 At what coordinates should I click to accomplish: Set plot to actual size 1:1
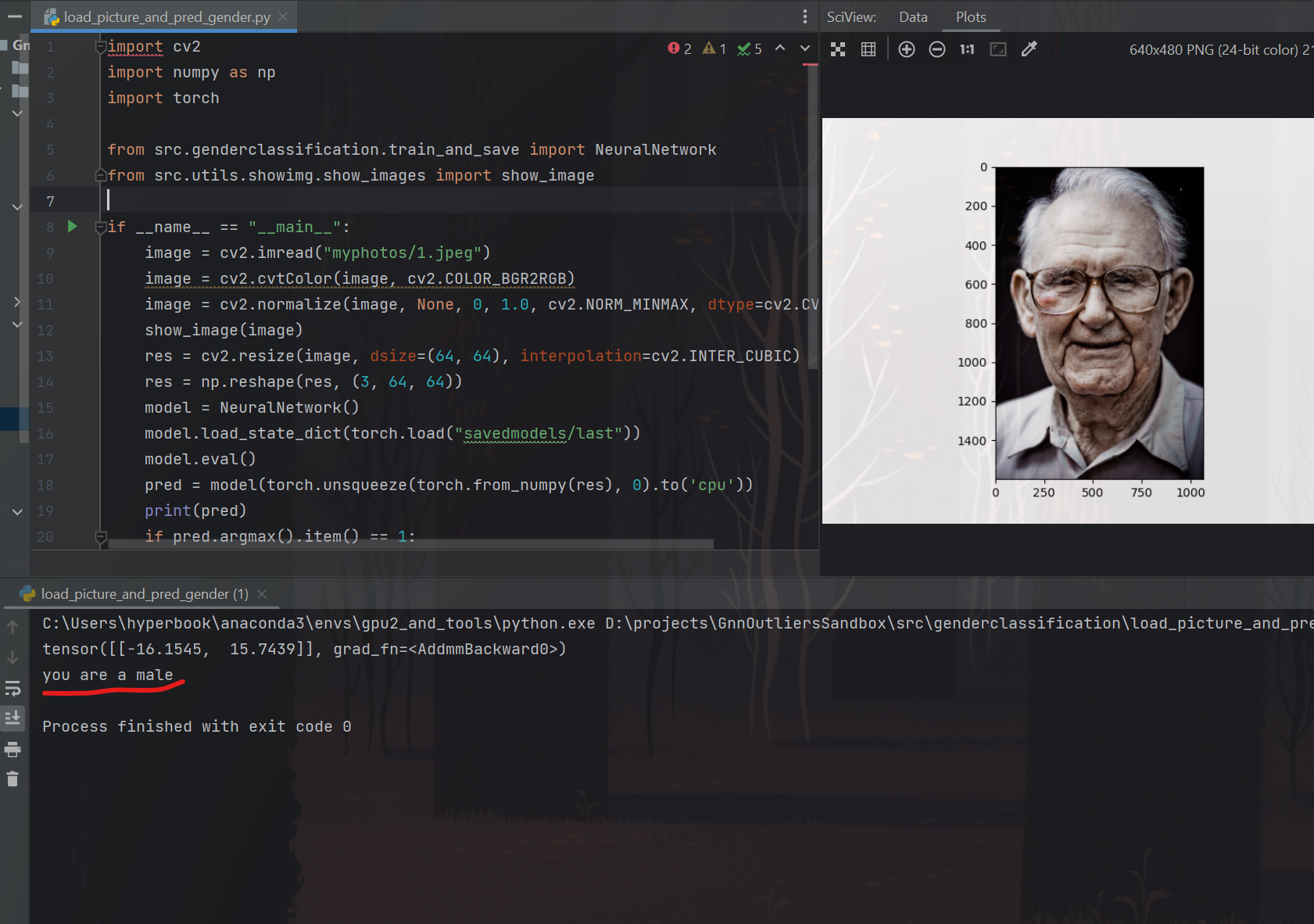967,49
